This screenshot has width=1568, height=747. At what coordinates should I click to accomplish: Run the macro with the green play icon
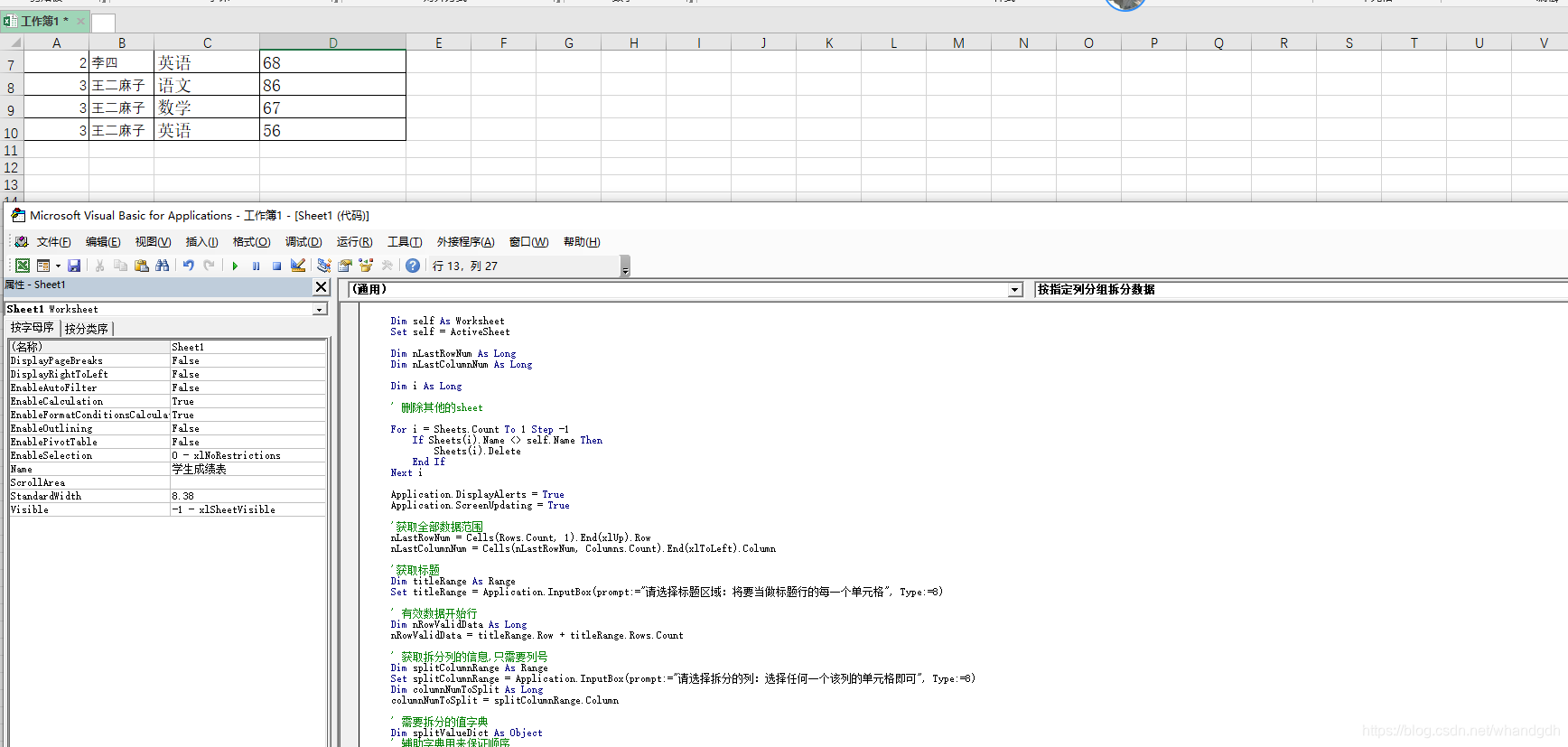pos(235,266)
